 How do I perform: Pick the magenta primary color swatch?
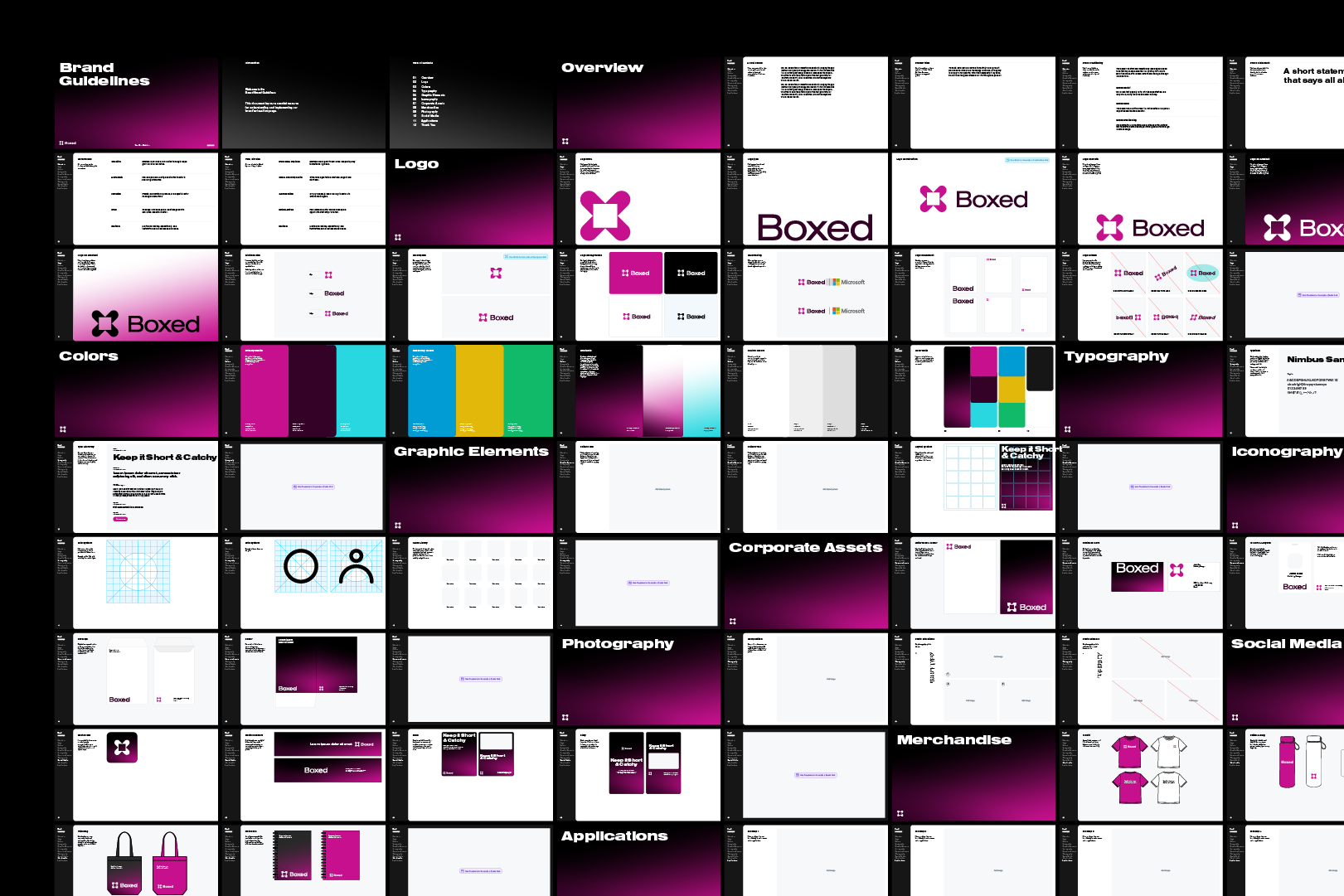(264, 391)
